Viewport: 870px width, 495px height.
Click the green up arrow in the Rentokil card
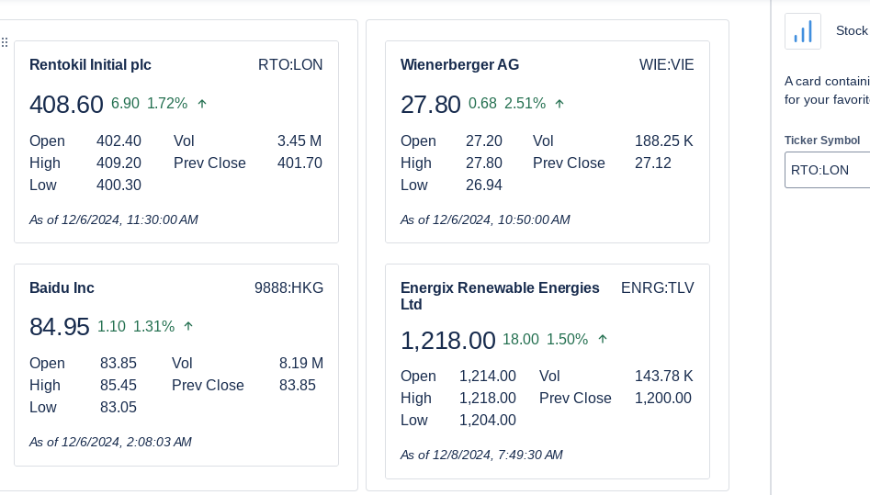pos(202,103)
